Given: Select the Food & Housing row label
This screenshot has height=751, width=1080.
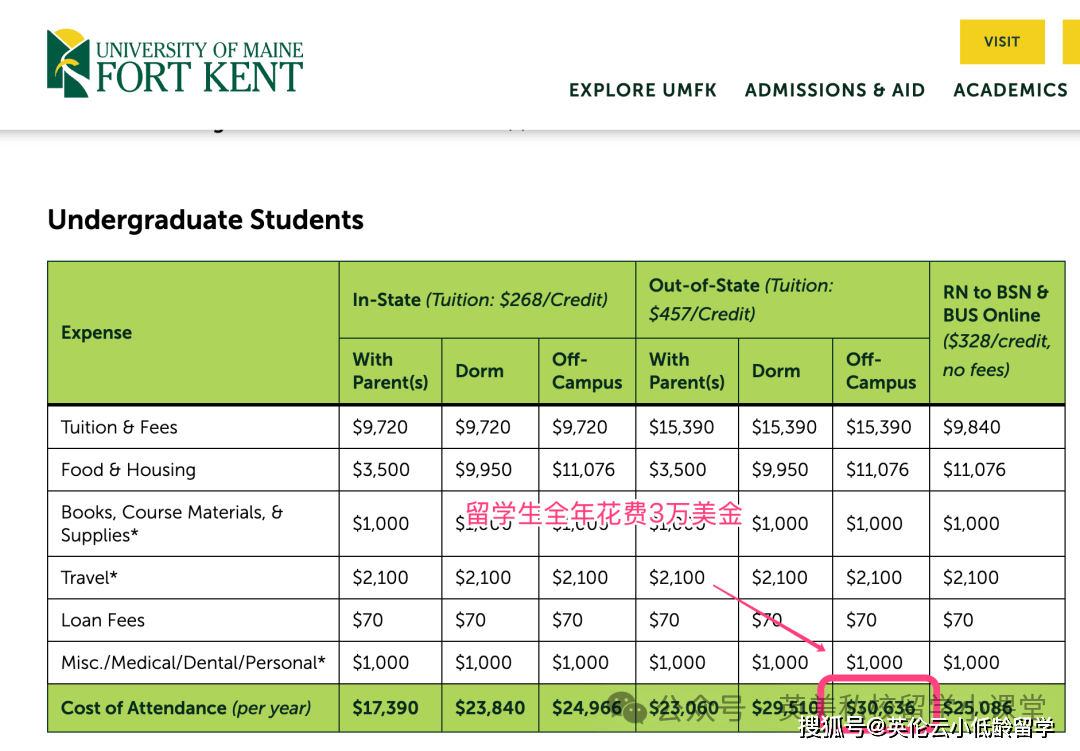Looking at the screenshot, I should (128, 470).
